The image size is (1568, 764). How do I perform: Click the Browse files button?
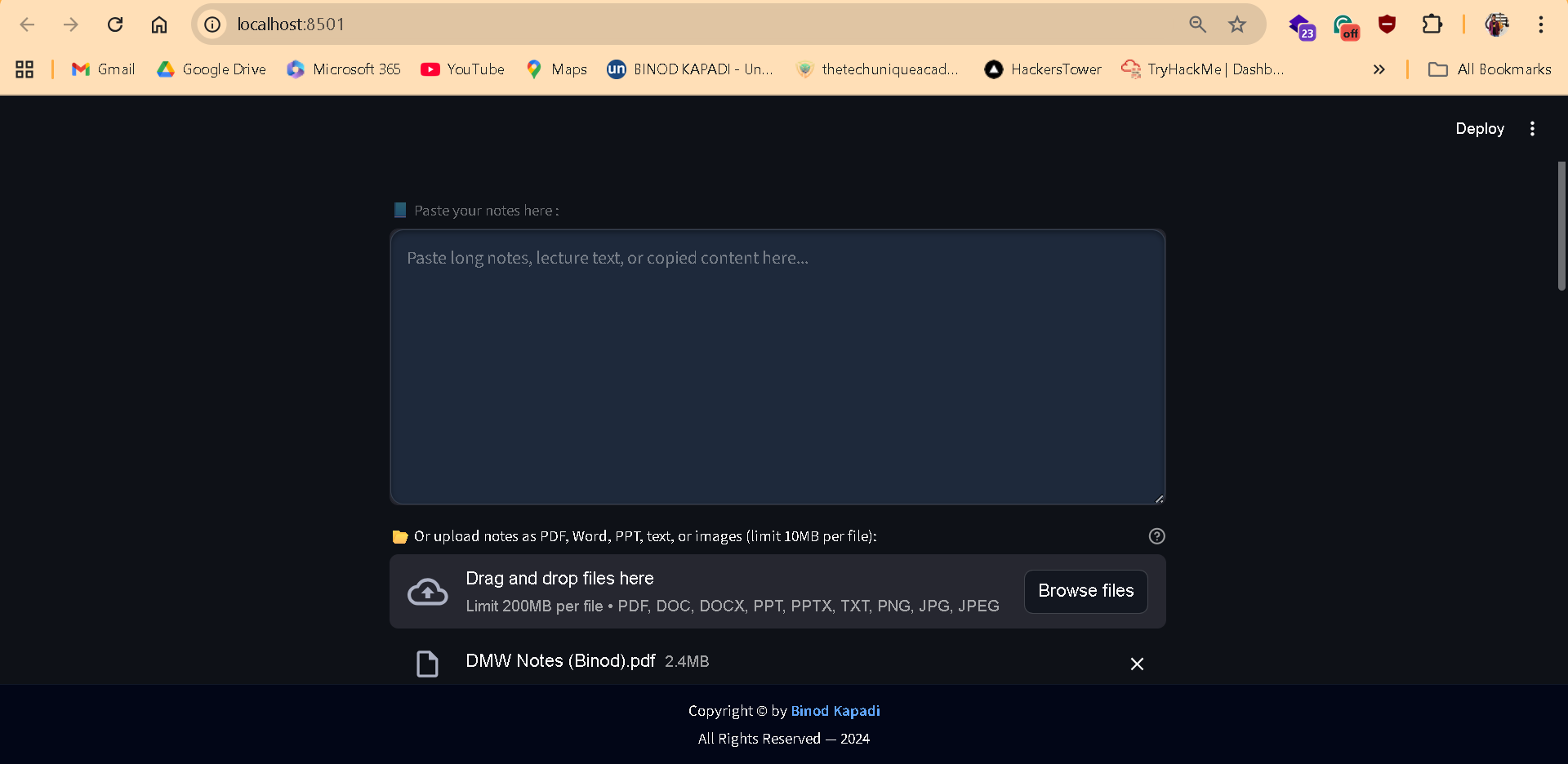tap(1085, 591)
